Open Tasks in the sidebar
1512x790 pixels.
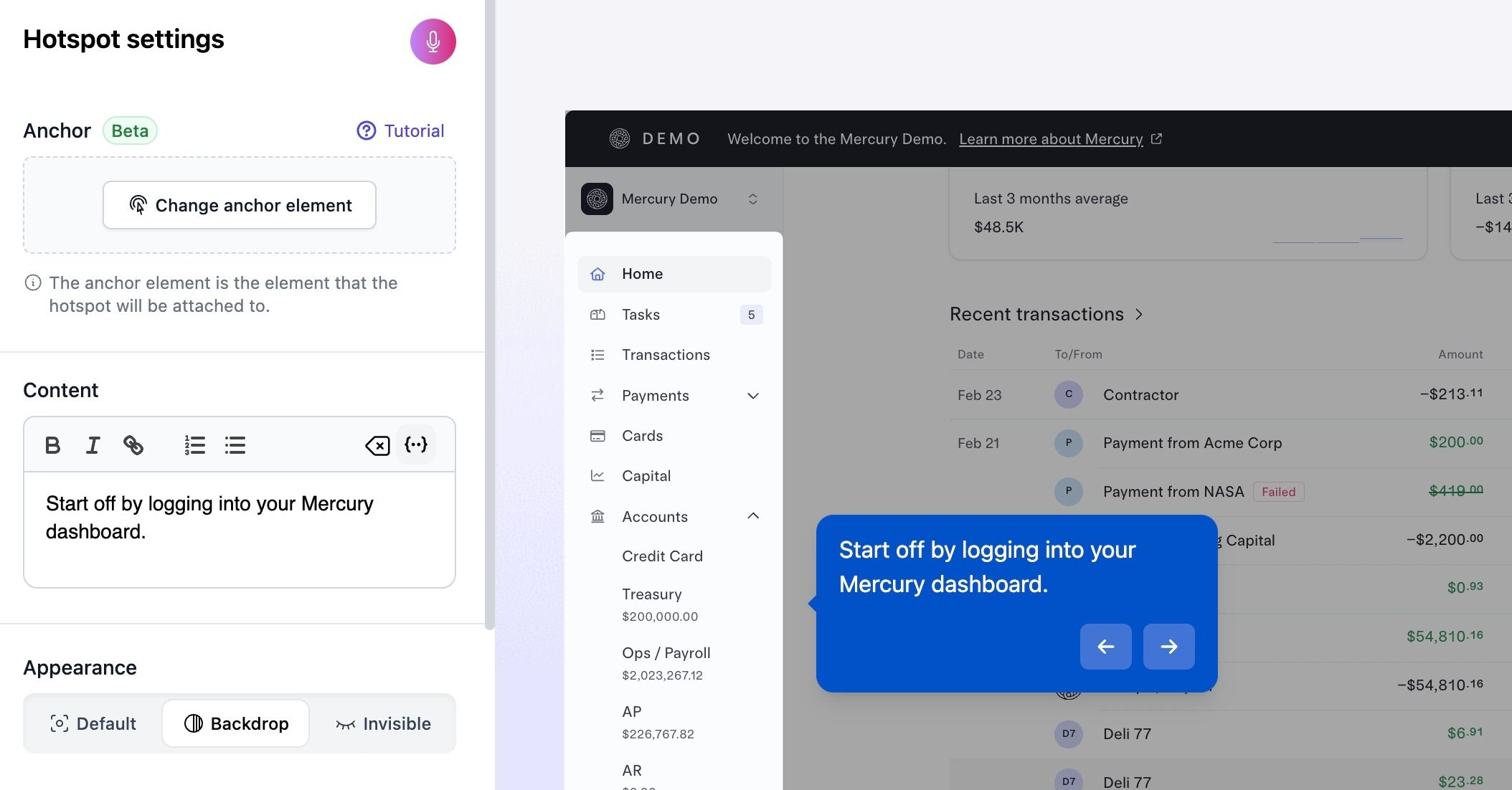click(674, 315)
